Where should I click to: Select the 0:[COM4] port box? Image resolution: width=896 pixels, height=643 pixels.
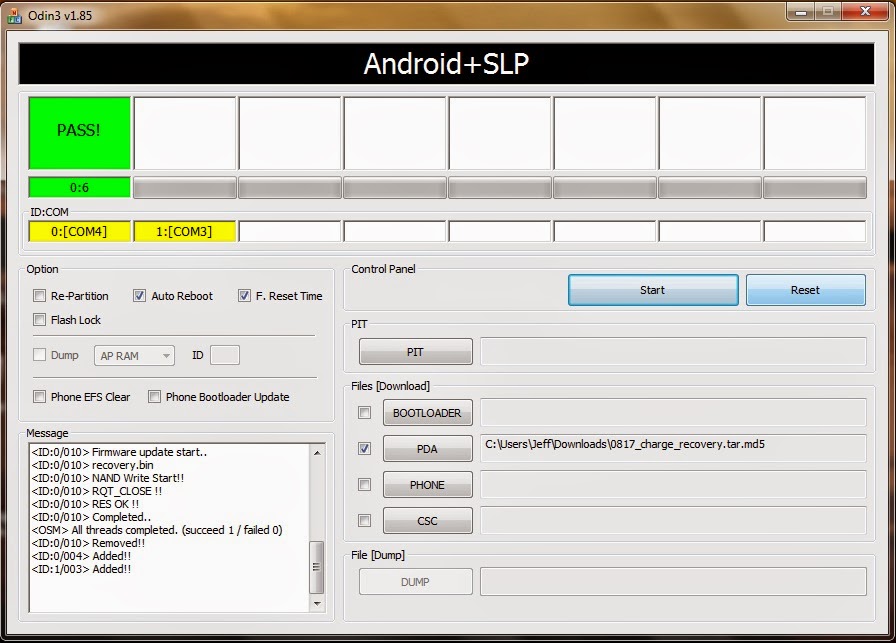tap(79, 231)
